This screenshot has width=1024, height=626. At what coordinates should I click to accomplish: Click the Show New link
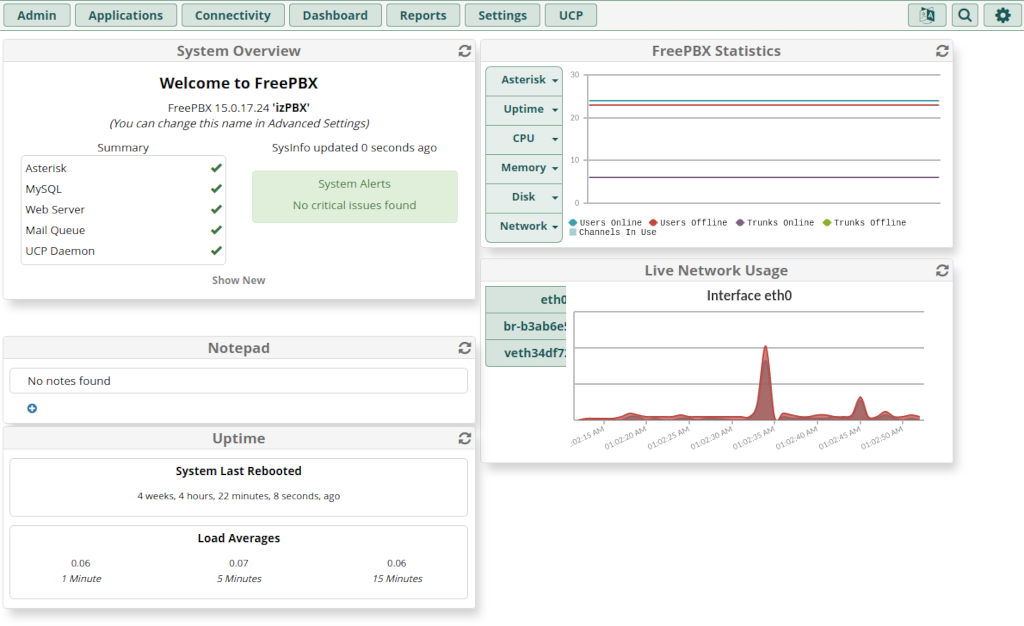[x=238, y=280]
